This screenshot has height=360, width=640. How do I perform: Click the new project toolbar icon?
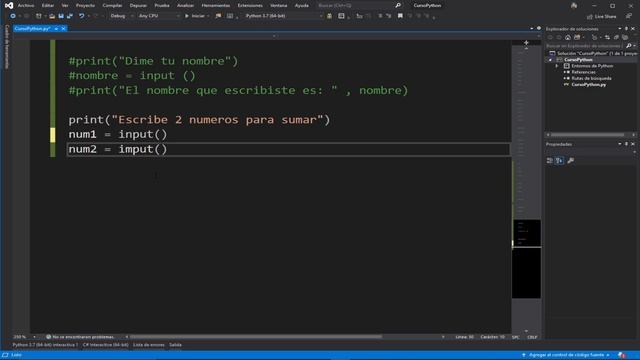point(38,16)
